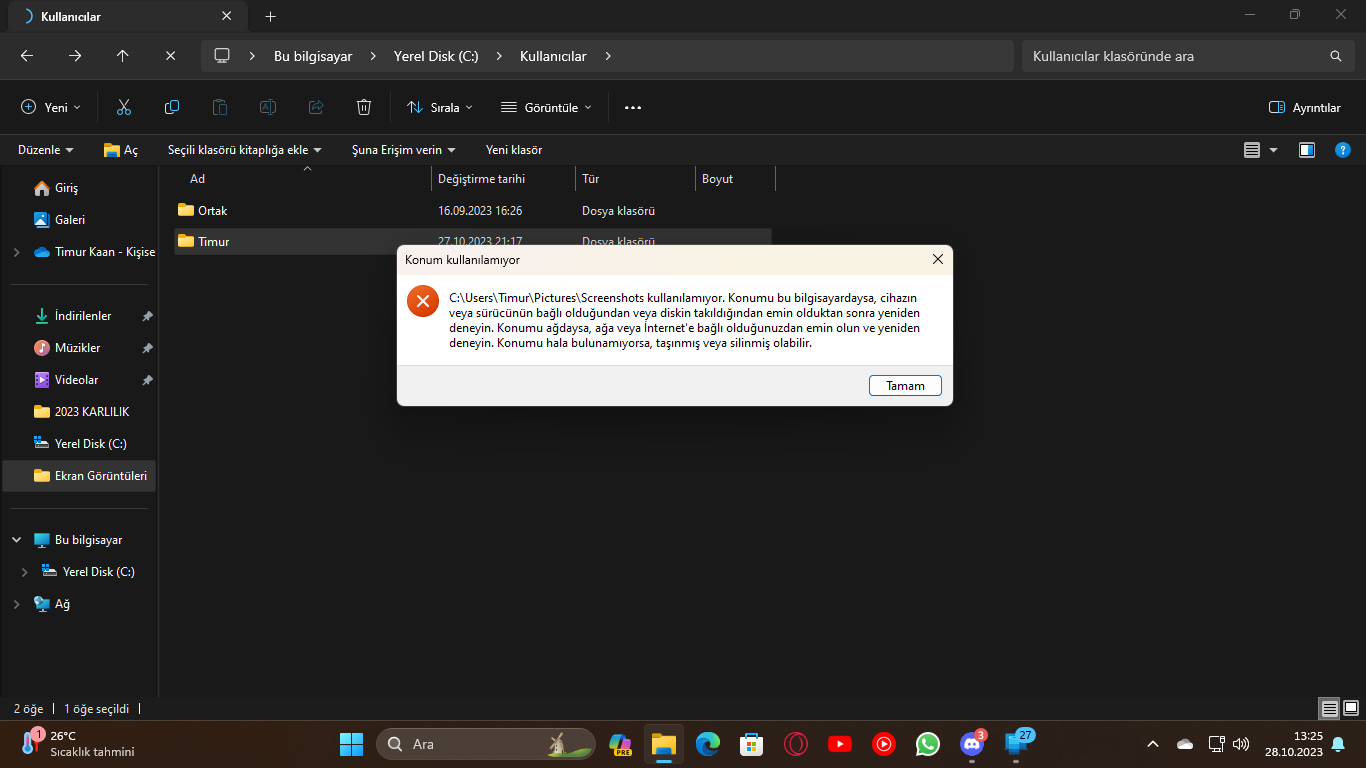Screen dimensions: 1366x768
Task: Click the computer icon in the address bar
Action: tap(222, 56)
